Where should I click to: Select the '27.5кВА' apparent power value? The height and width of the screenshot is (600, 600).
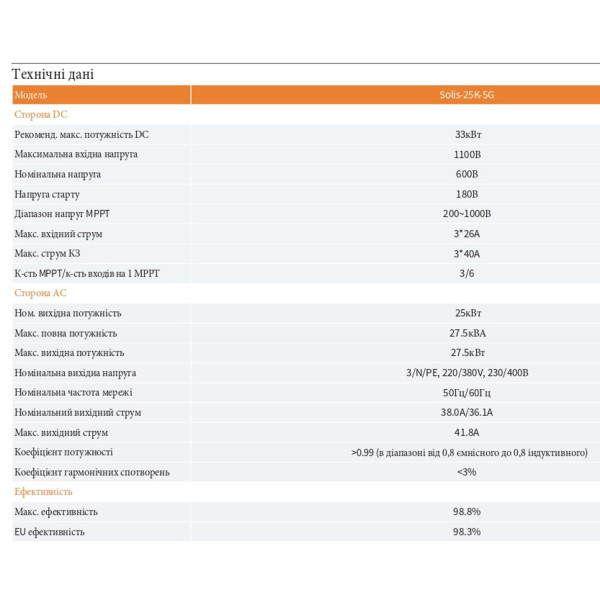pos(468,333)
